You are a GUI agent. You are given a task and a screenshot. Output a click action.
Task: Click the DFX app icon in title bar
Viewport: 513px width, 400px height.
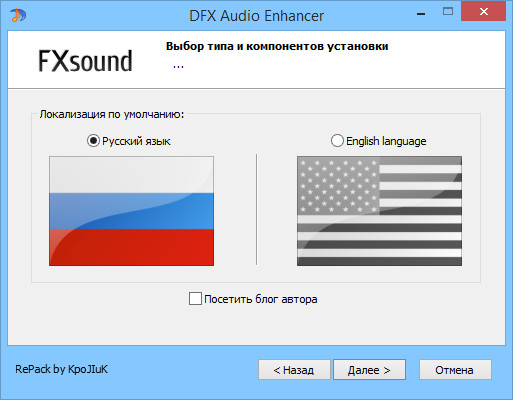tap(18, 15)
